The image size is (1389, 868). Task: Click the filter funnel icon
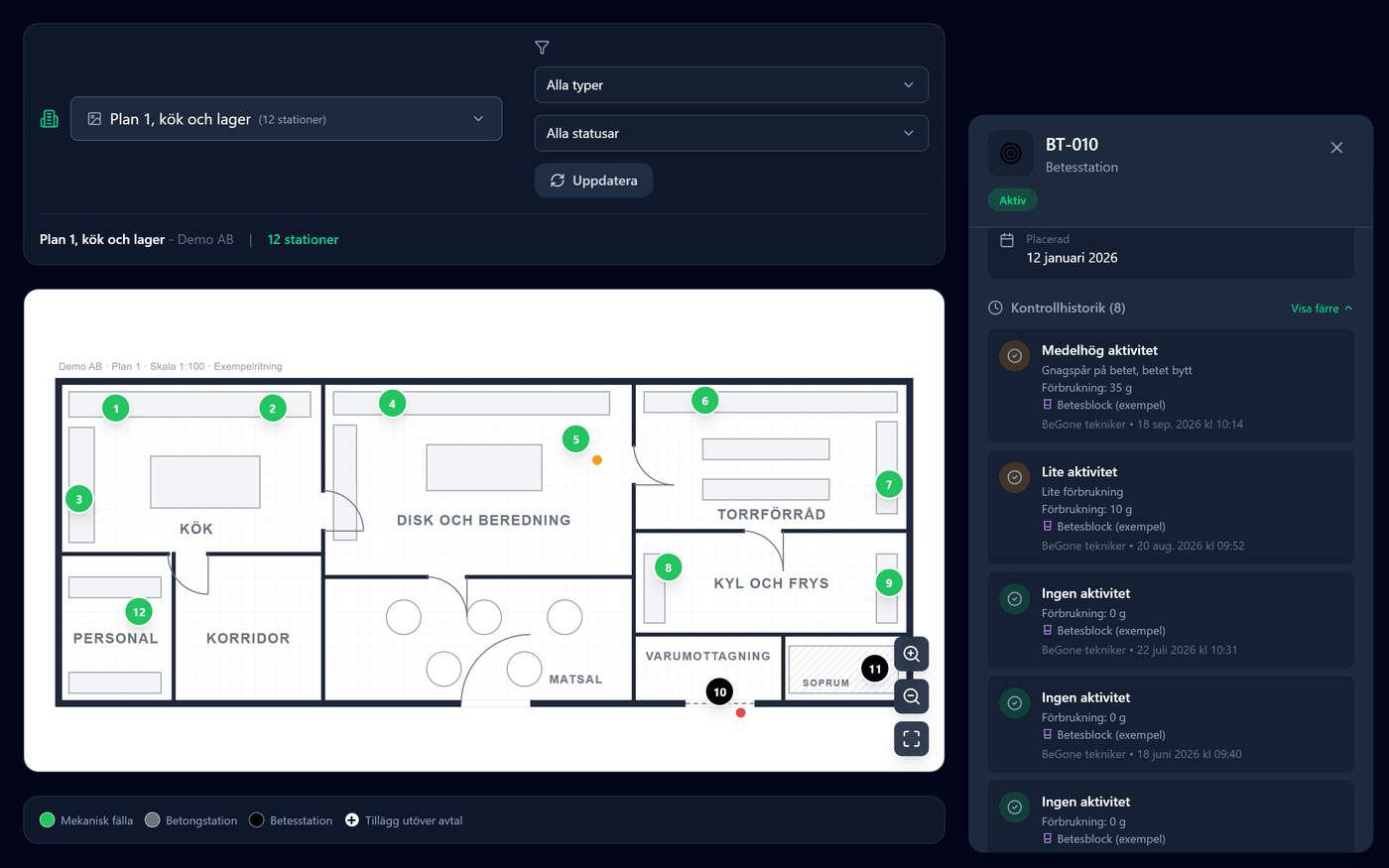(x=542, y=48)
